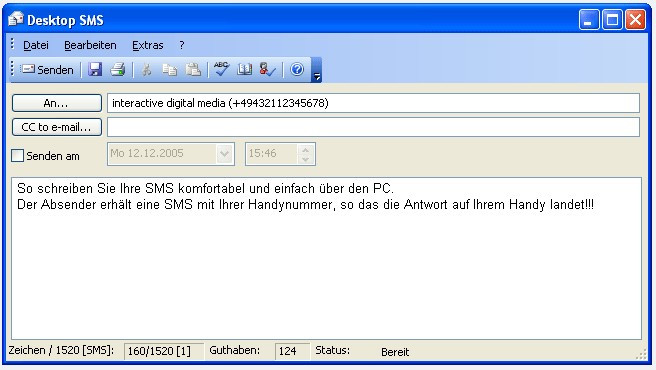Cut selected text with scissors icon

pos(146,69)
